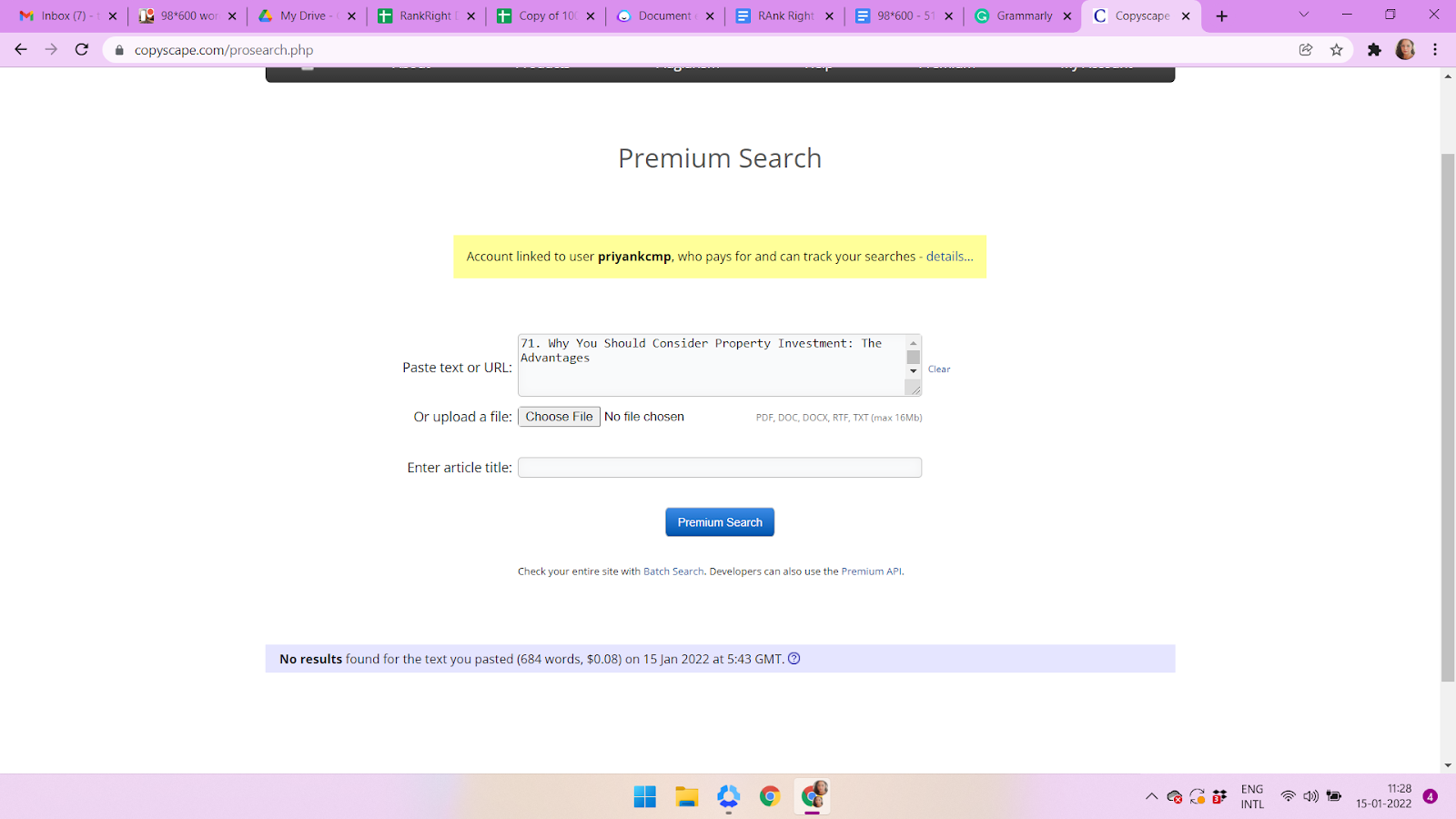Click the page vertical scrollbar thumb

[x=1448, y=418]
